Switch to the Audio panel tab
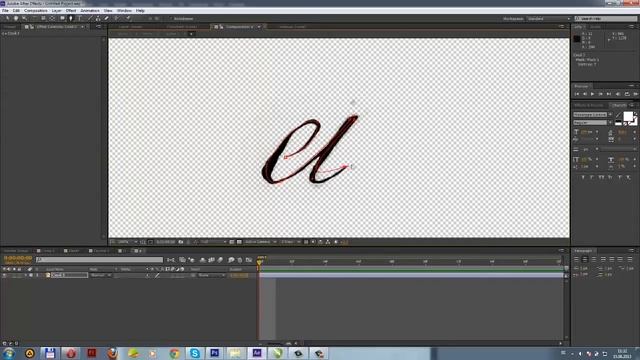Image resolution: width=640 pixels, height=360 pixels. coord(595,27)
